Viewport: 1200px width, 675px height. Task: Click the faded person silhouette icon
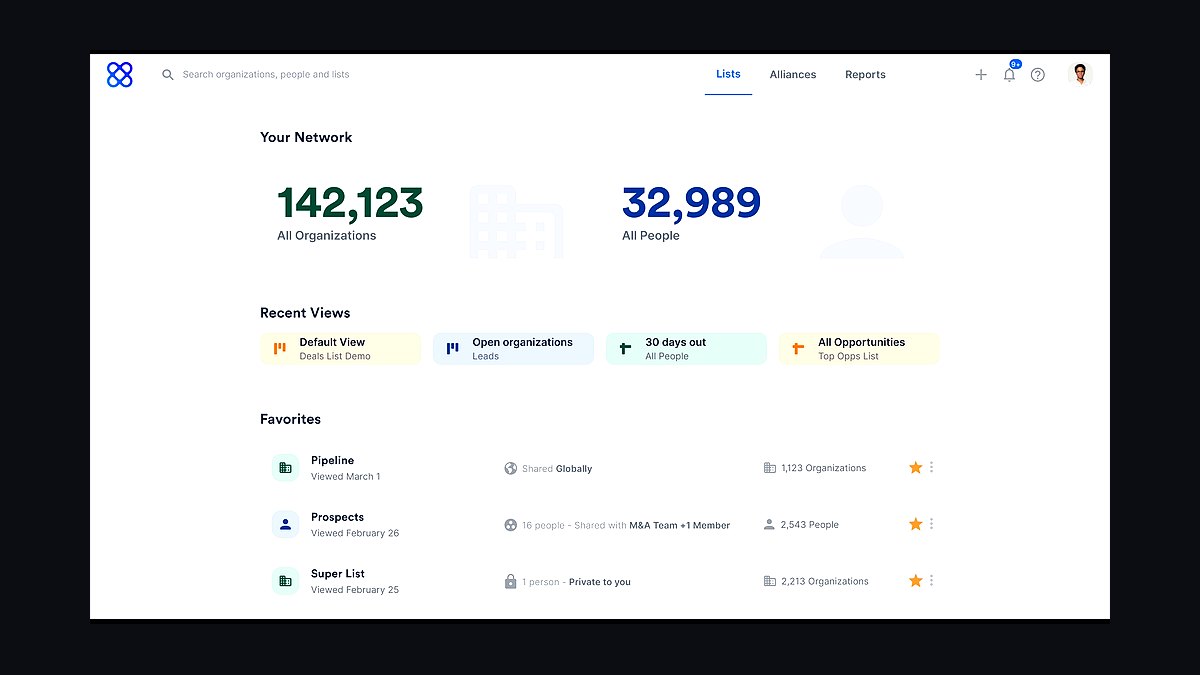pyautogui.click(x=862, y=221)
